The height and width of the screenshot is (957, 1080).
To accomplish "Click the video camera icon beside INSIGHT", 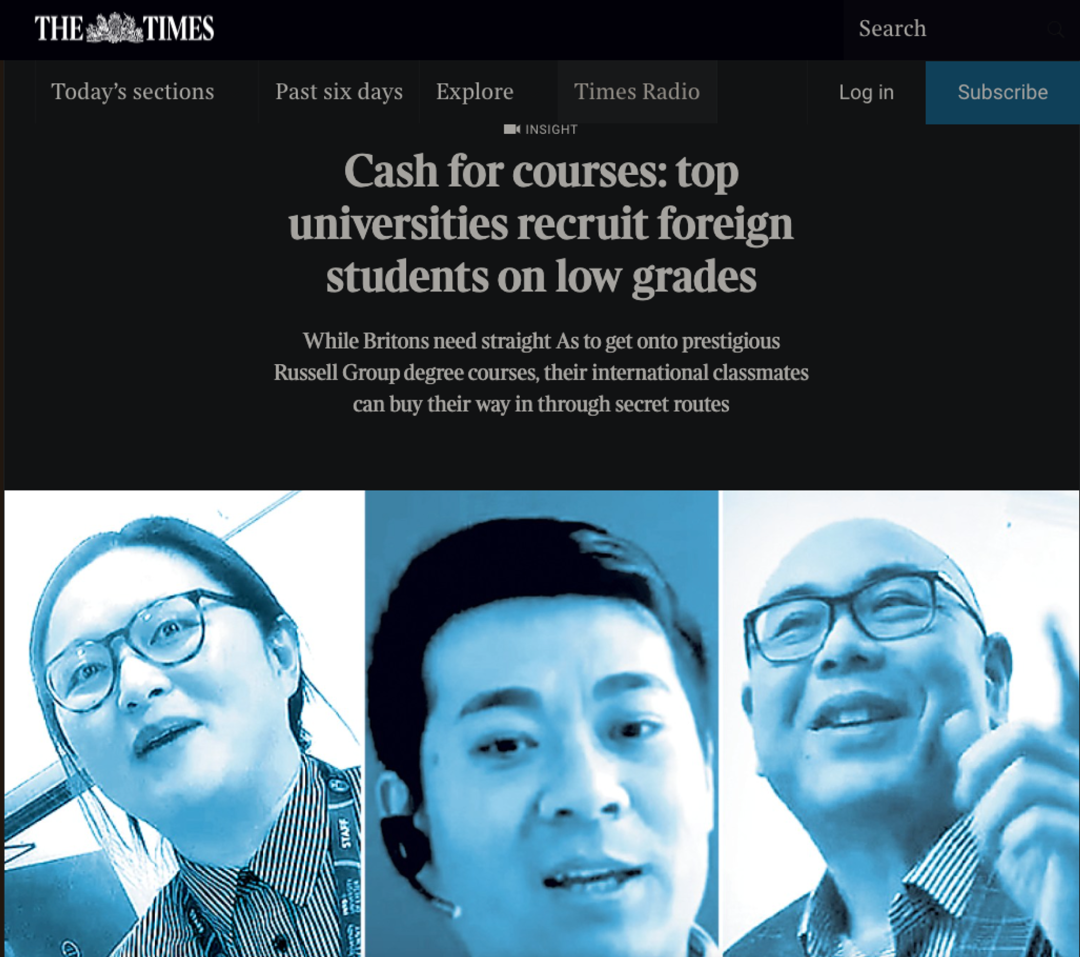I will pos(512,130).
